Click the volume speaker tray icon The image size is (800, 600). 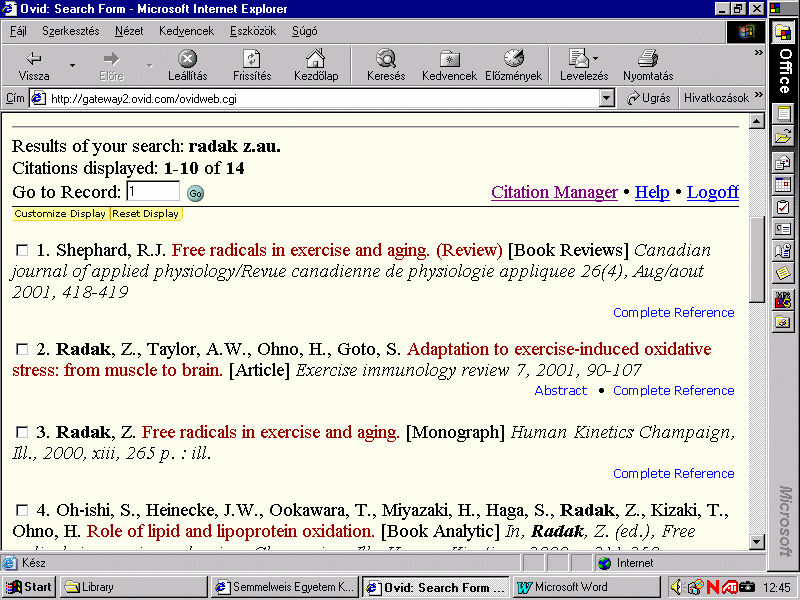(x=676, y=587)
